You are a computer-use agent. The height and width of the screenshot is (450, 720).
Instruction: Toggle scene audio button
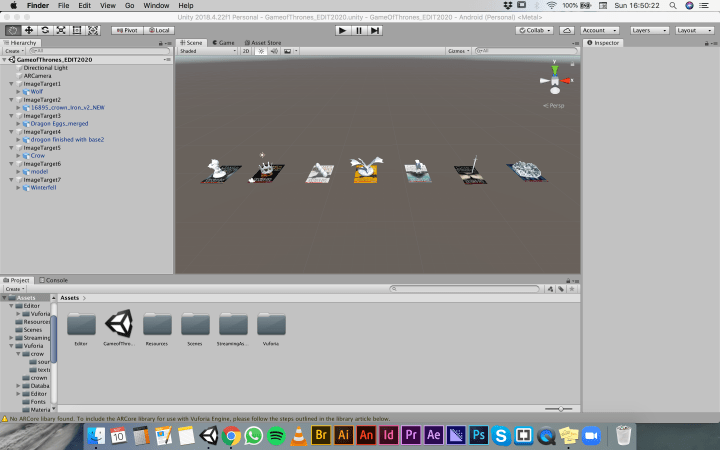(x=274, y=51)
